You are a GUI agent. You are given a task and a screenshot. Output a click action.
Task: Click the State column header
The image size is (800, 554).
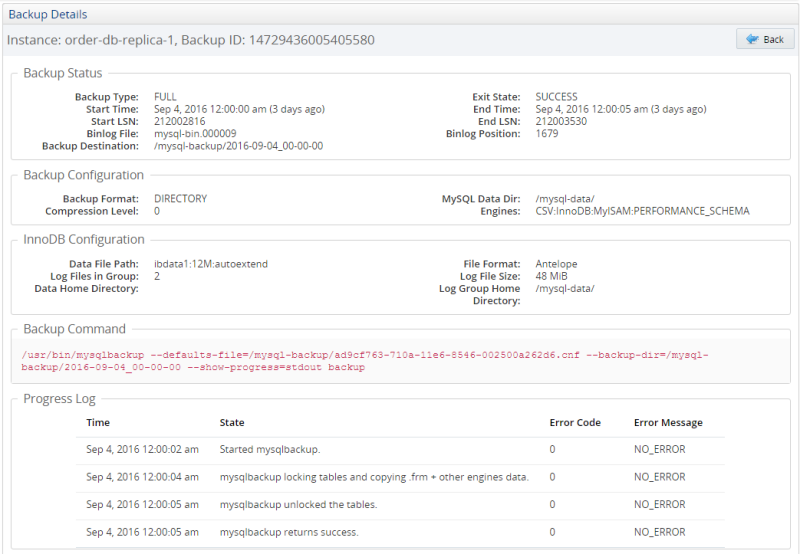[x=232, y=422]
